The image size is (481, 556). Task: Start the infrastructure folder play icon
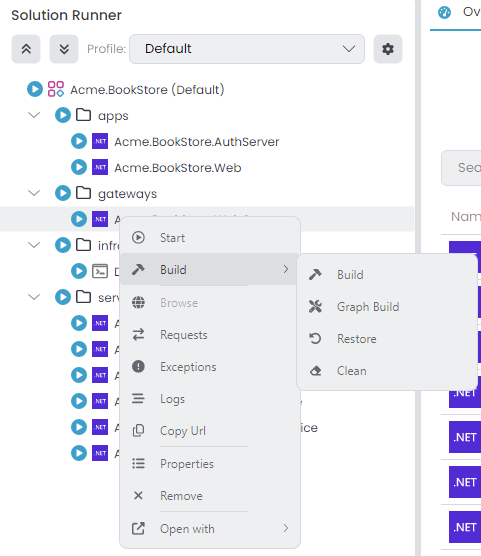click(x=63, y=245)
